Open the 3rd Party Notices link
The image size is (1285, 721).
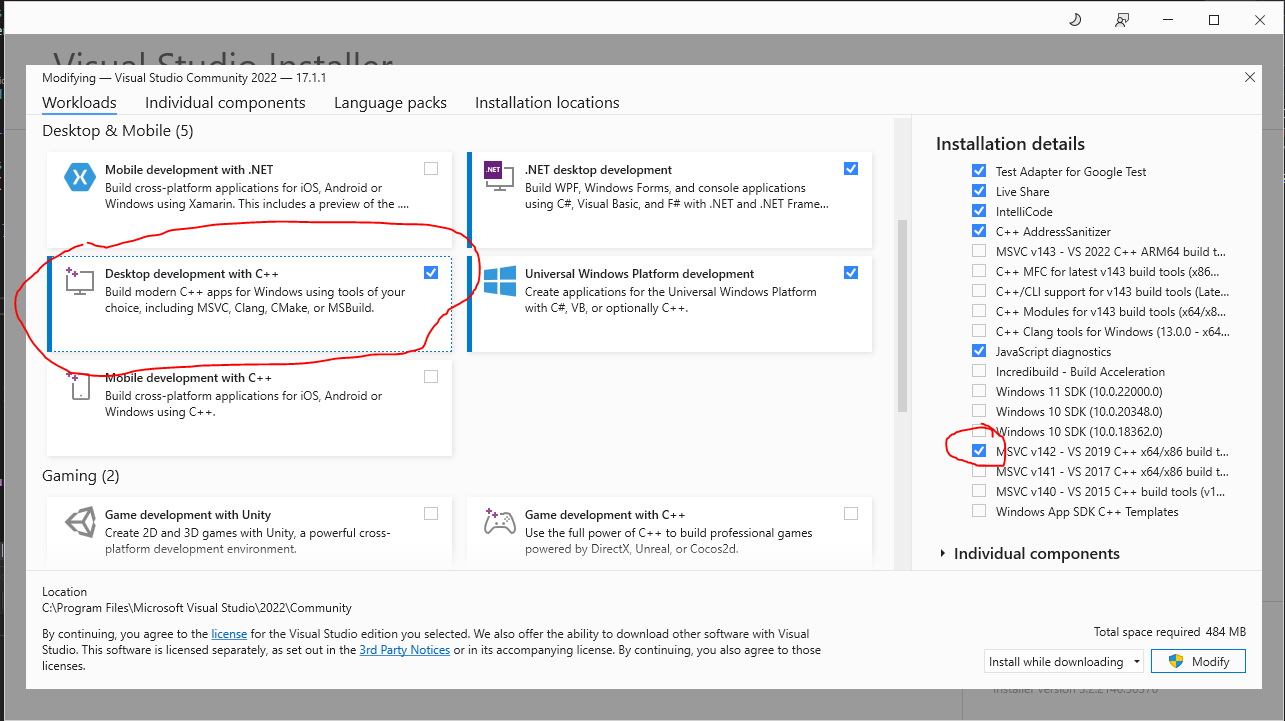click(405, 650)
